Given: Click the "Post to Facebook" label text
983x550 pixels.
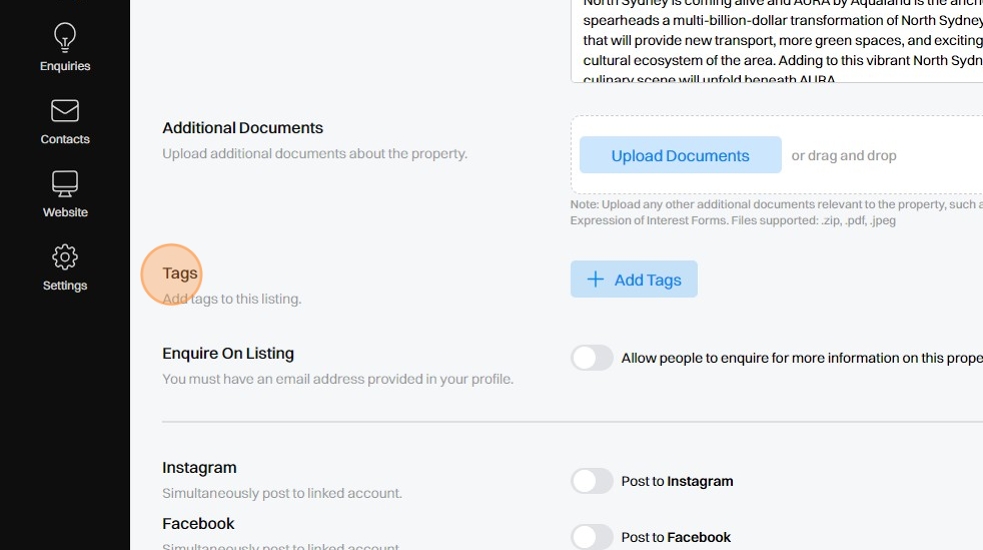Looking at the screenshot, I should tap(676, 537).
